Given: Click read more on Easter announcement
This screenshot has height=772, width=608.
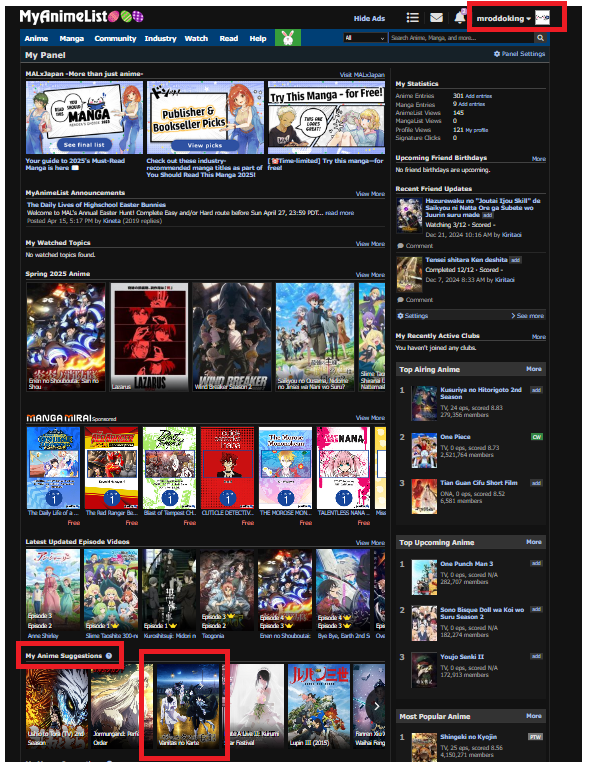Looking at the screenshot, I should coord(339,213).
